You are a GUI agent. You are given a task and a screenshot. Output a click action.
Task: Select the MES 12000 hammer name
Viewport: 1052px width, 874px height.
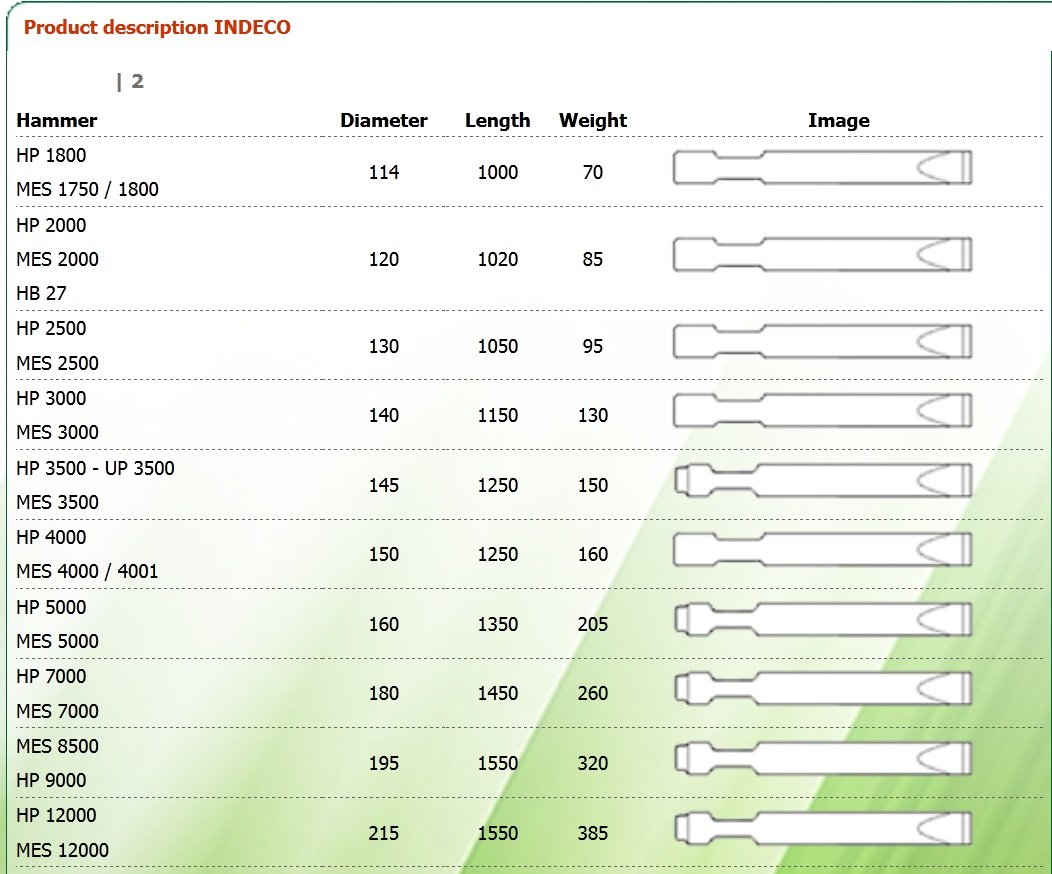pos(62,850)
